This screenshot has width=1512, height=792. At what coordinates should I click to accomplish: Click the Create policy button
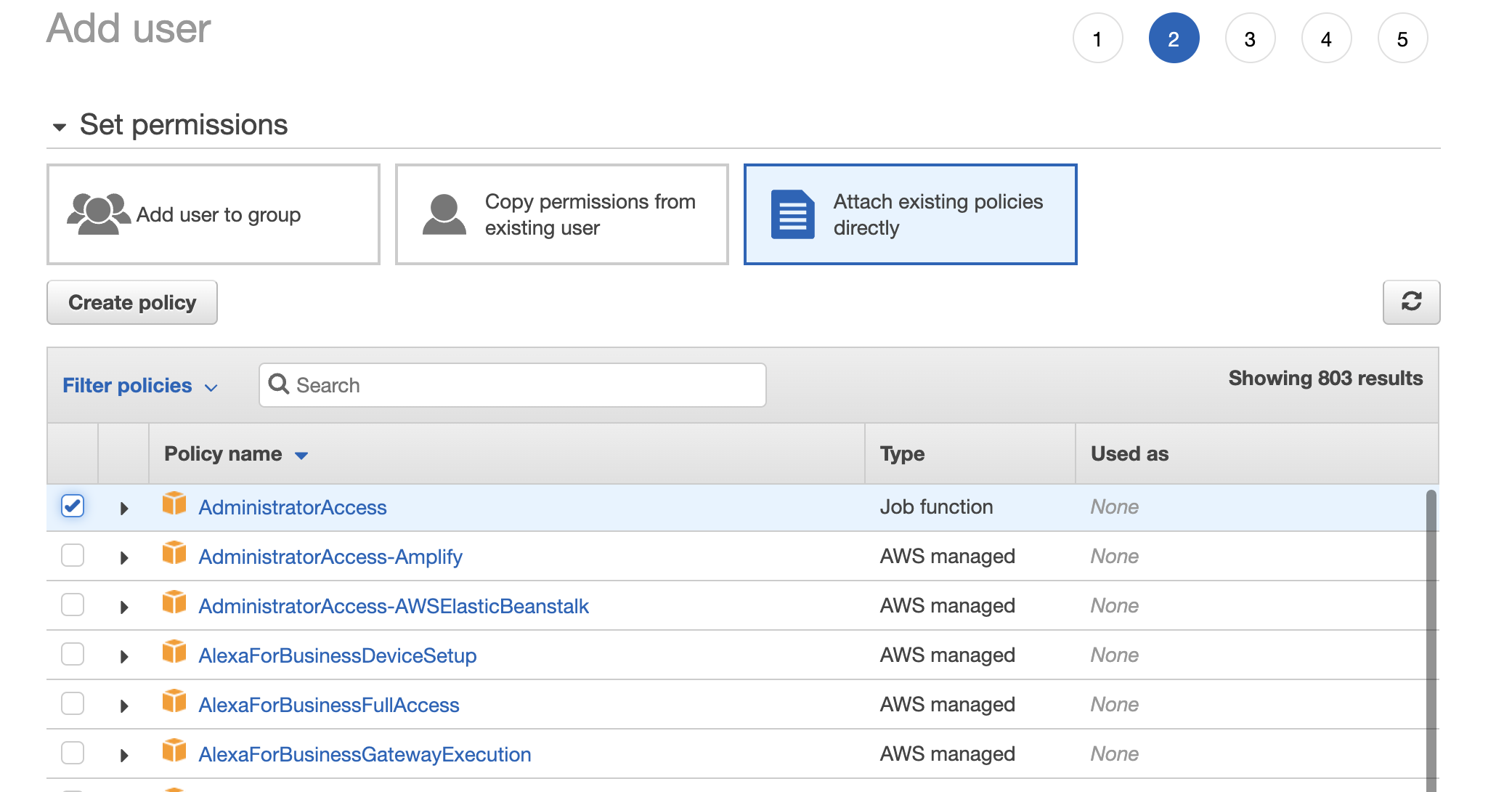[x=132, y=302]
